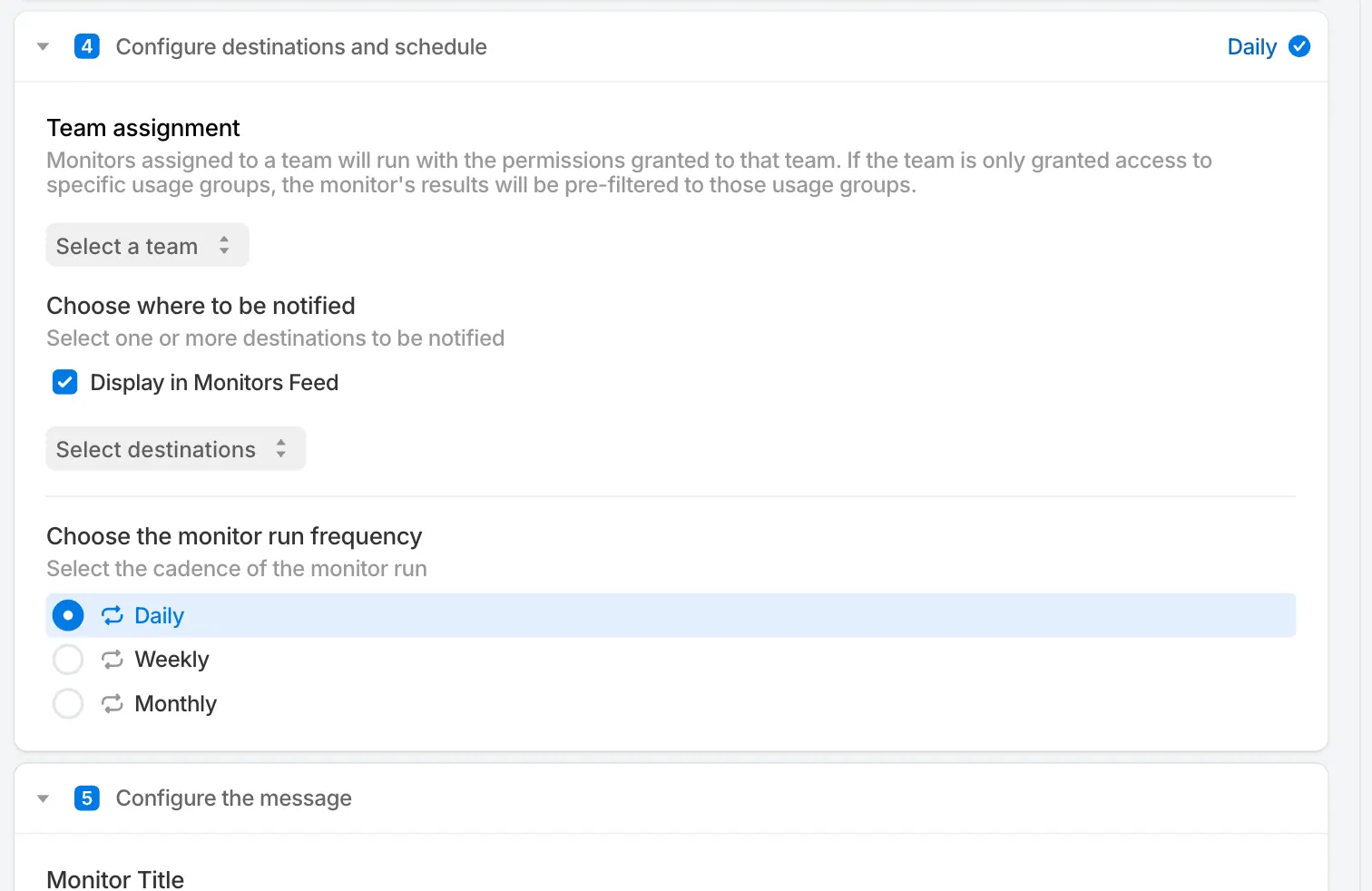
Task: Click the repeat icon next to Monthly
Action: point(113,704)
